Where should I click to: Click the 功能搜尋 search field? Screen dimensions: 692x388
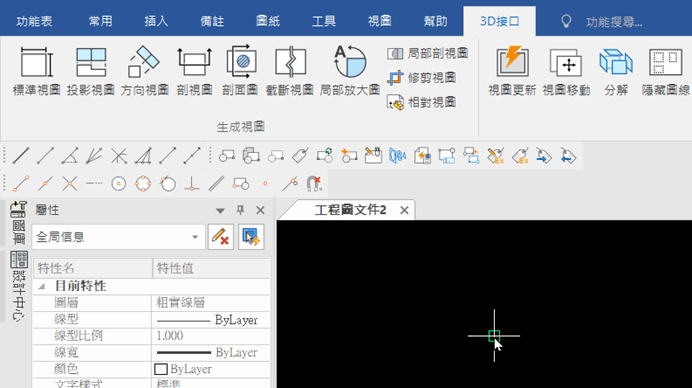click(x=614, y=22)
